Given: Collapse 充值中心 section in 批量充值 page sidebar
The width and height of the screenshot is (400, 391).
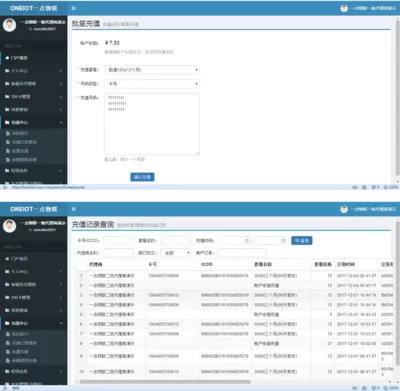Looking at the screenshot, I should coord(33,122).
